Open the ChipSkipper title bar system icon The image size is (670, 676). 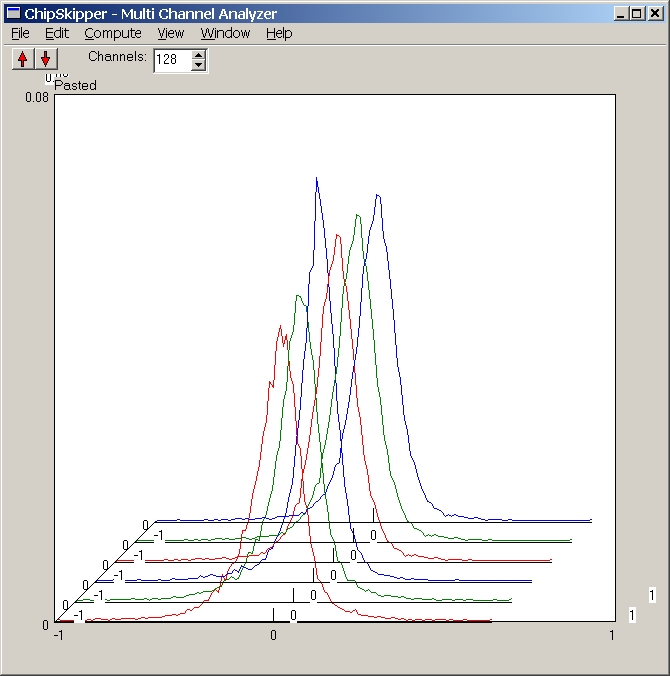13,14
